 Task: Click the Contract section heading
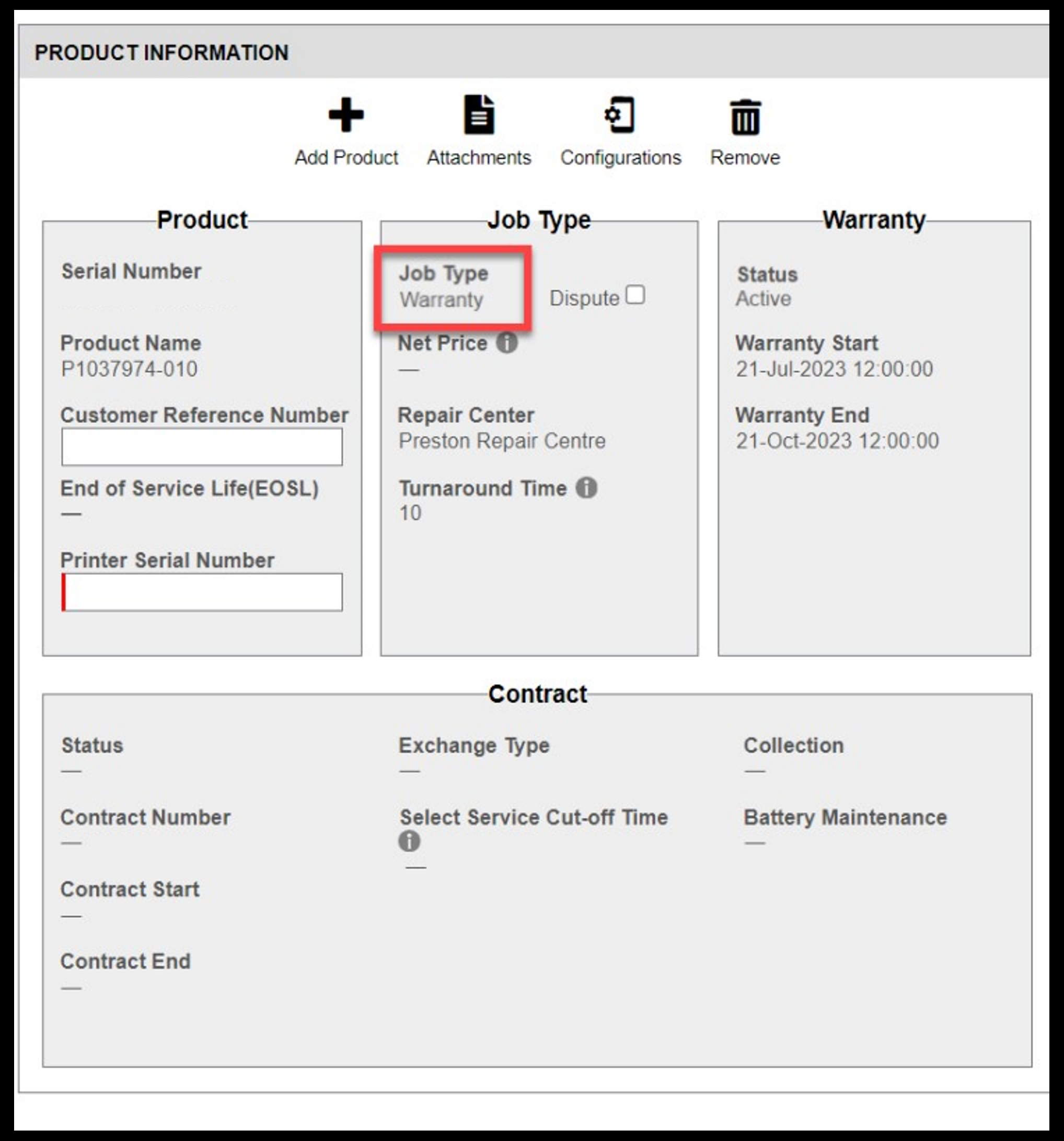pyautogui.click(x=538, y=694)
